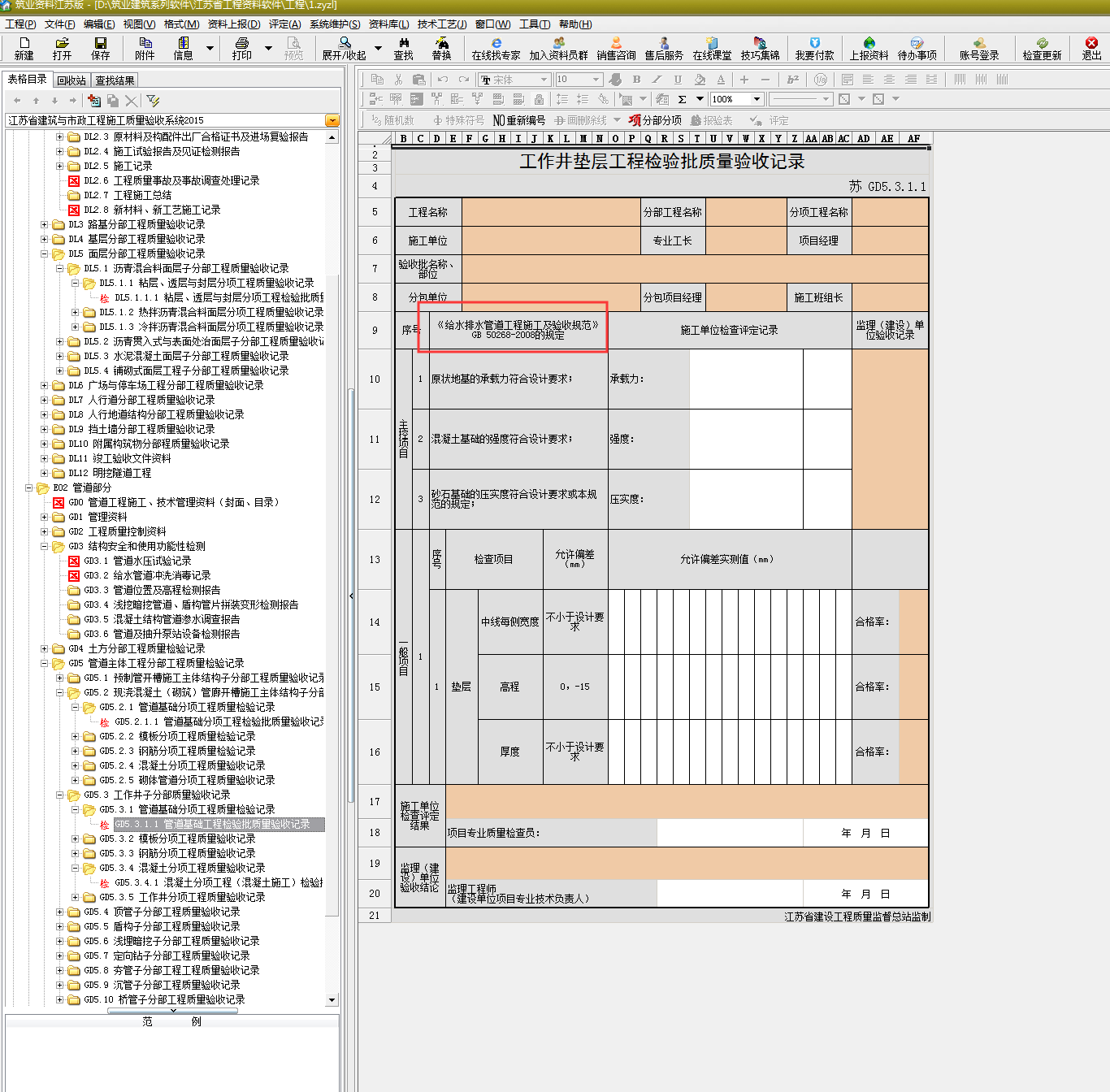Click the 替换 replace icon
This screenshot has height=1092, width=1110.
tap(441, 48)
